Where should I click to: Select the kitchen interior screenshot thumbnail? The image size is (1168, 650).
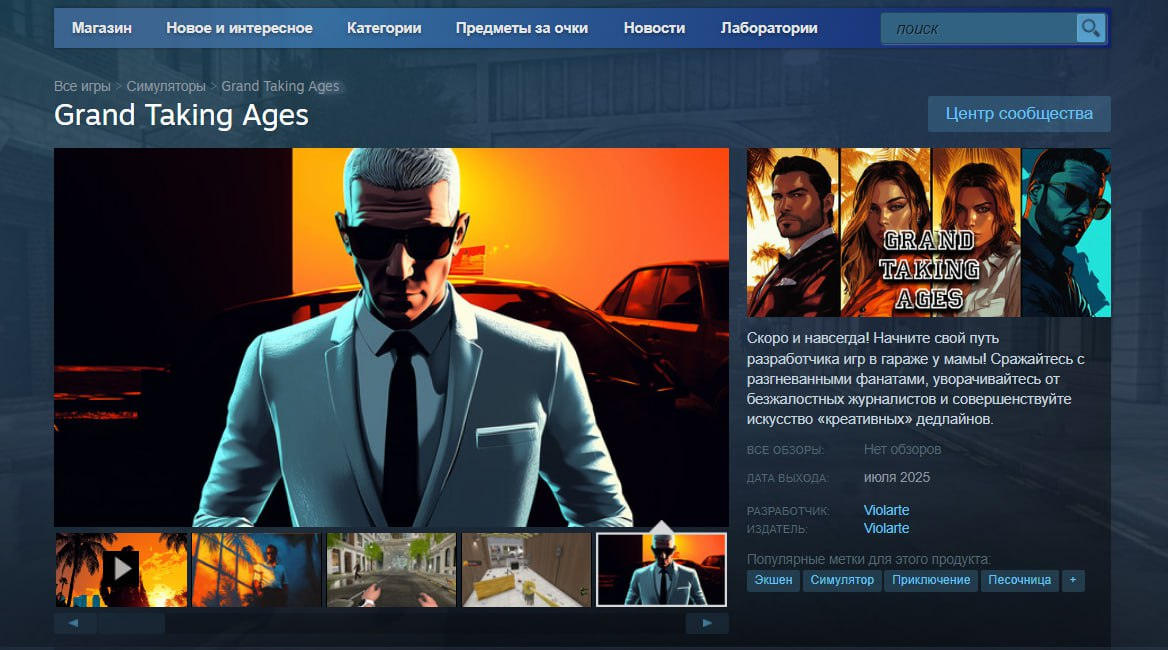[x=526, y=570]
